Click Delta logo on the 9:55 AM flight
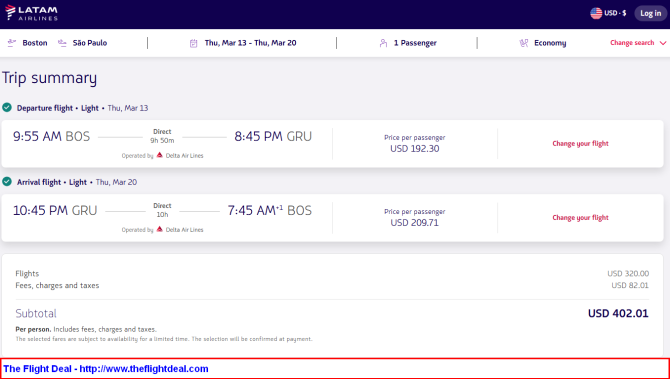Viewport: 670px width, 379px height. tap(159, 156)
